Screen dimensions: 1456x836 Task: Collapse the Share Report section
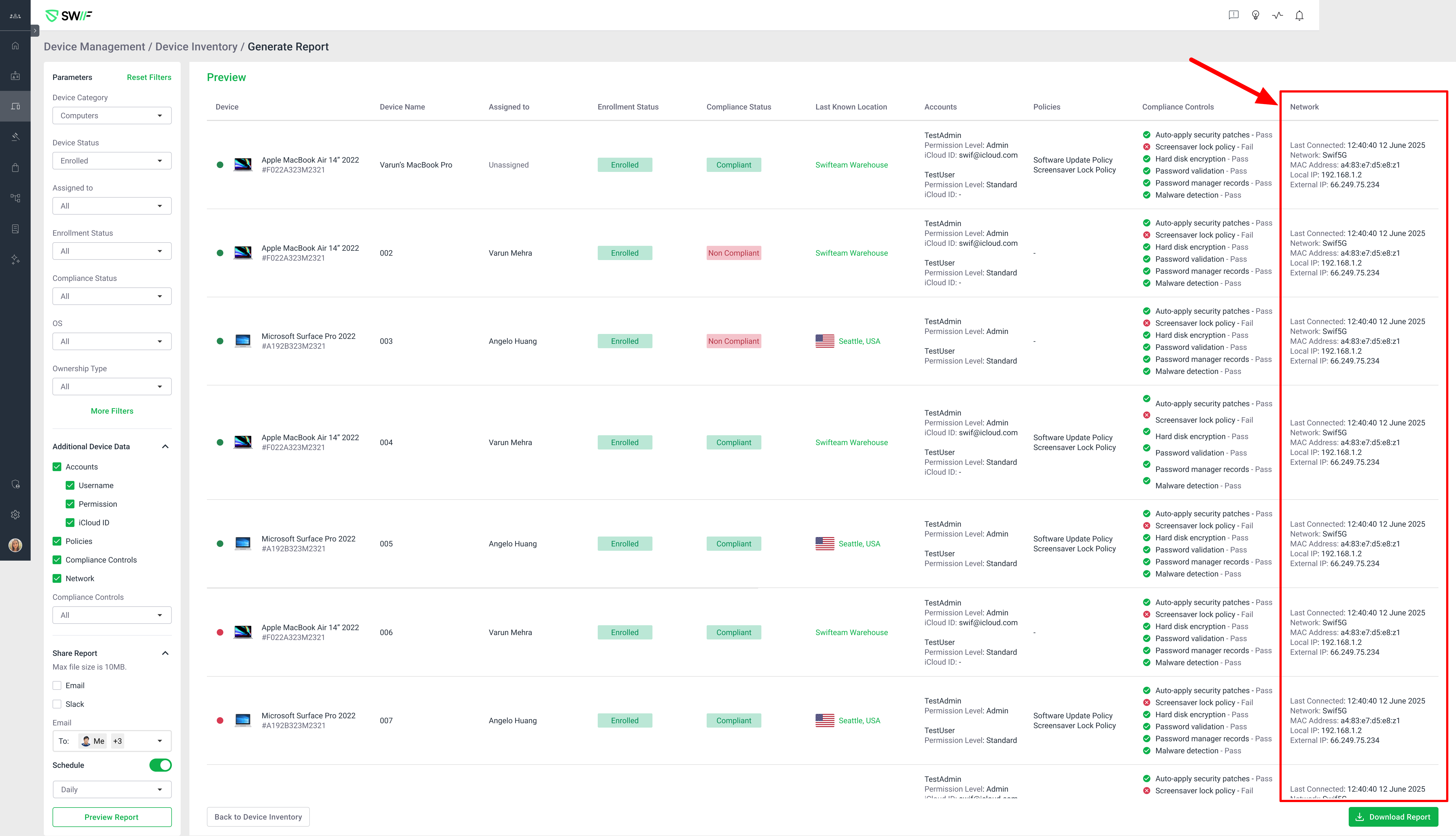(165, 653)
